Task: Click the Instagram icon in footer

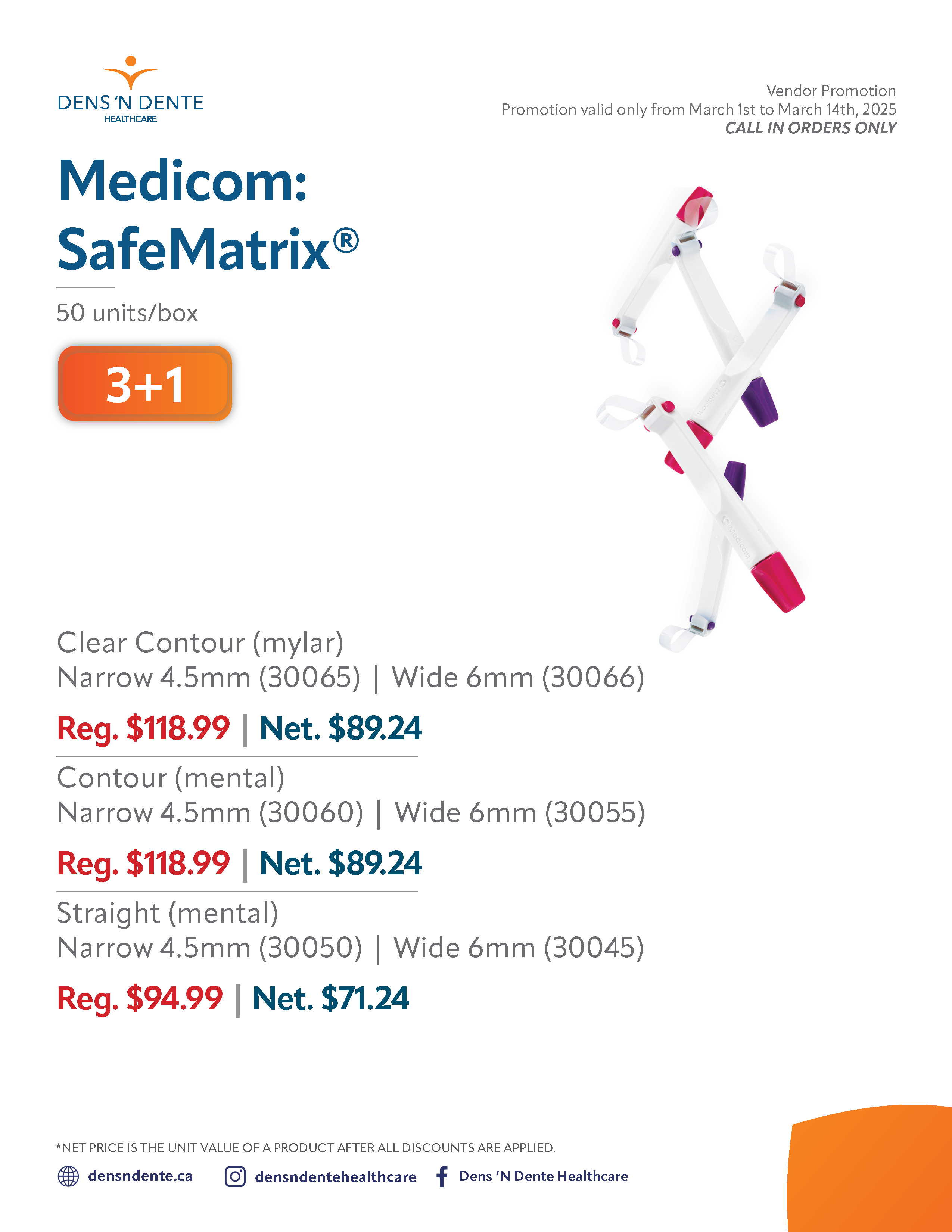Action: coord(235,1176)
